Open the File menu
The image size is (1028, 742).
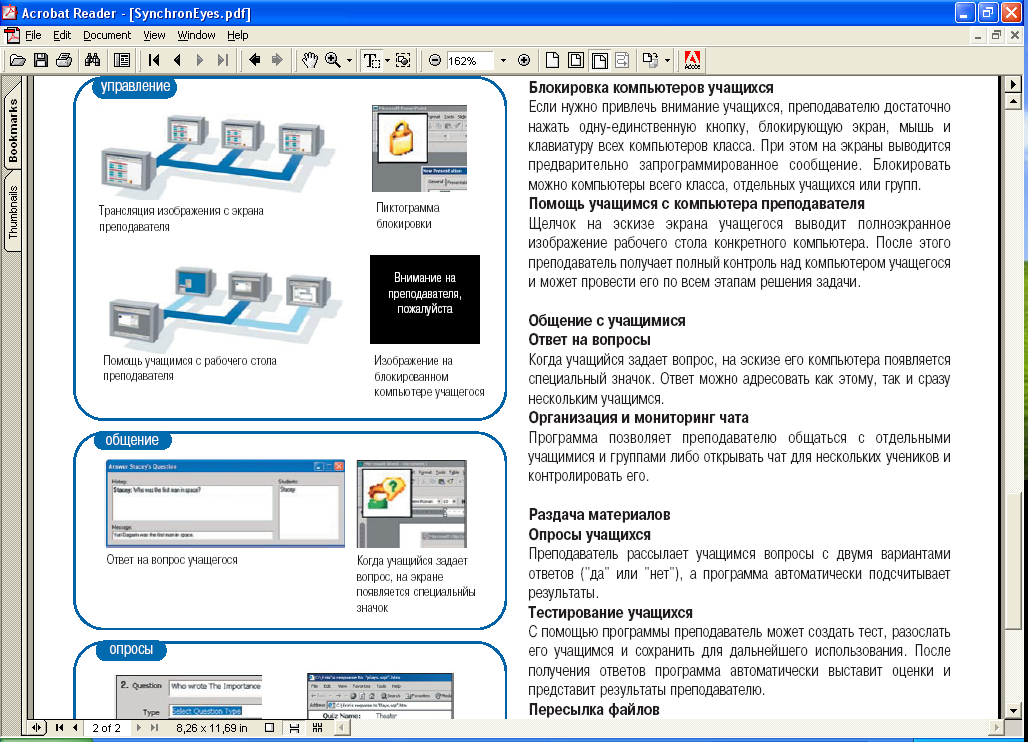33,35
